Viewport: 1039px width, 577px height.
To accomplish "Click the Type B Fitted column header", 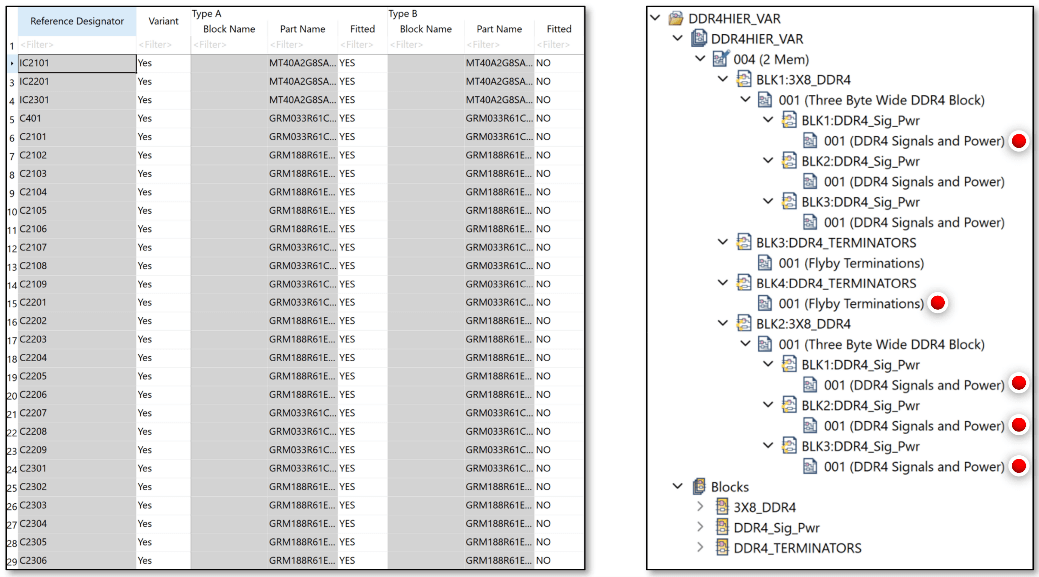I will pyautogui.click(x=559, y=29).
